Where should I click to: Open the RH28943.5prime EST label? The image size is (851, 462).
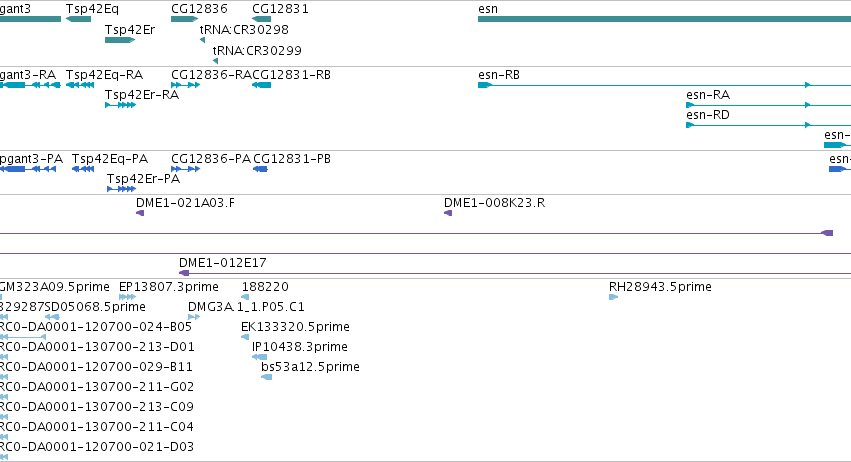point(660,287)
